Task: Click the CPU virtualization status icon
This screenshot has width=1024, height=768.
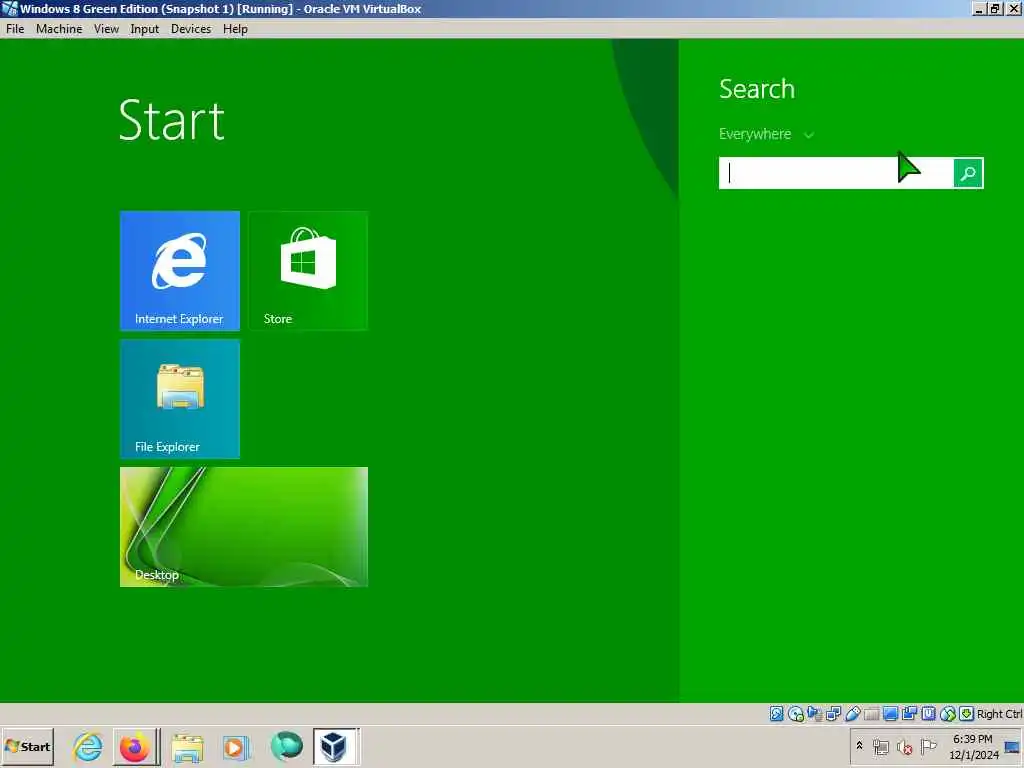Action: [x=928, y=714]
